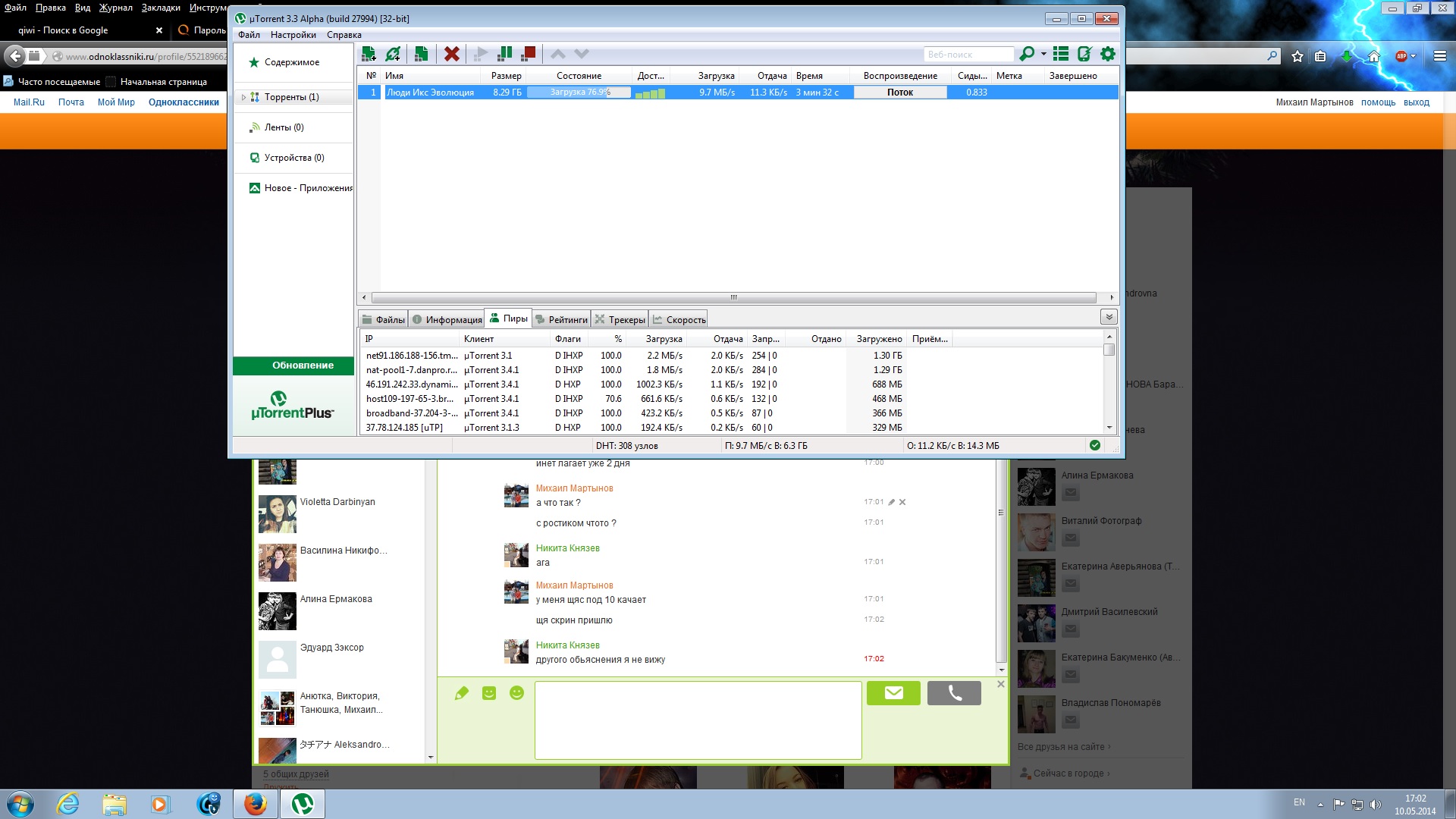Click Firefox bookmark star icon
This screenshot has width=1456, height=819.
pos(1298,56)
